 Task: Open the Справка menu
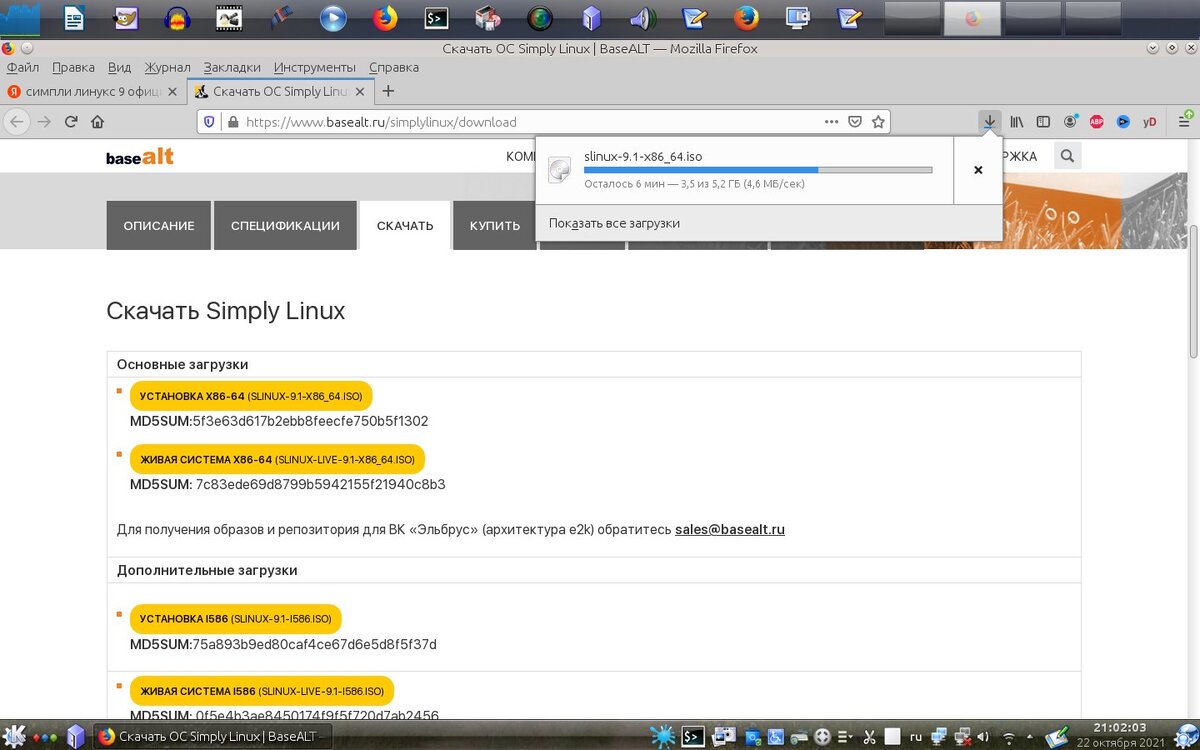394,67
